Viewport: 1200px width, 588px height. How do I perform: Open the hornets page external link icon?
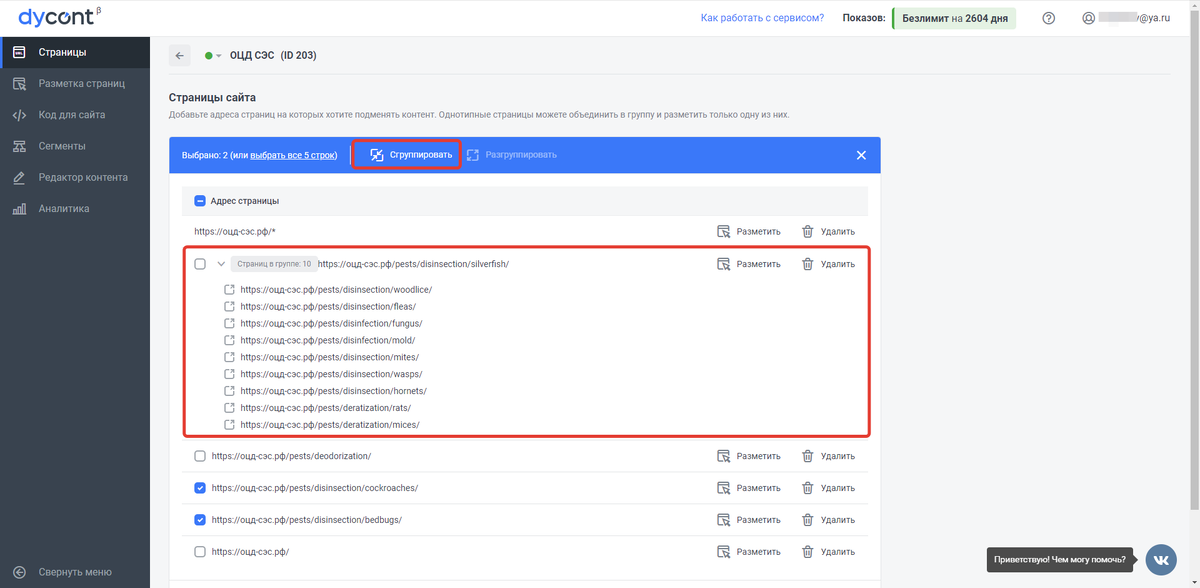[x=229, y=391]
